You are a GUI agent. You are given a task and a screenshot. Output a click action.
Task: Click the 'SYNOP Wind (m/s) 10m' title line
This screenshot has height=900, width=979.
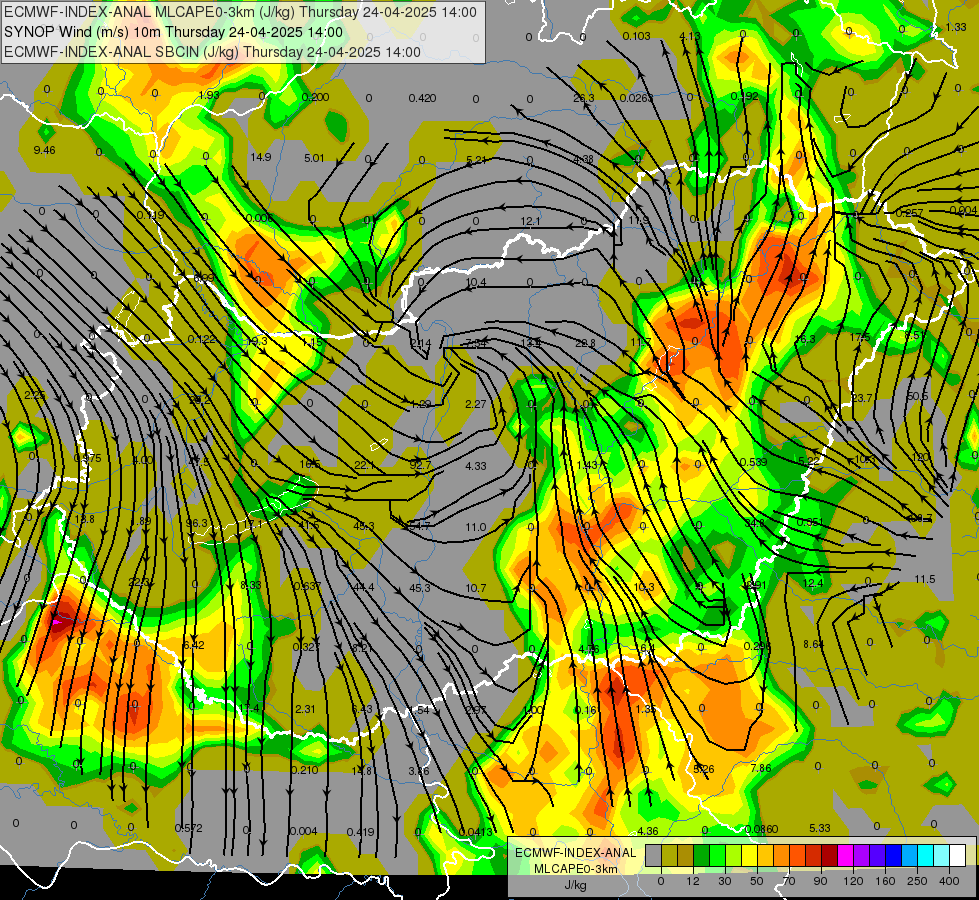(x=173, y=32)
